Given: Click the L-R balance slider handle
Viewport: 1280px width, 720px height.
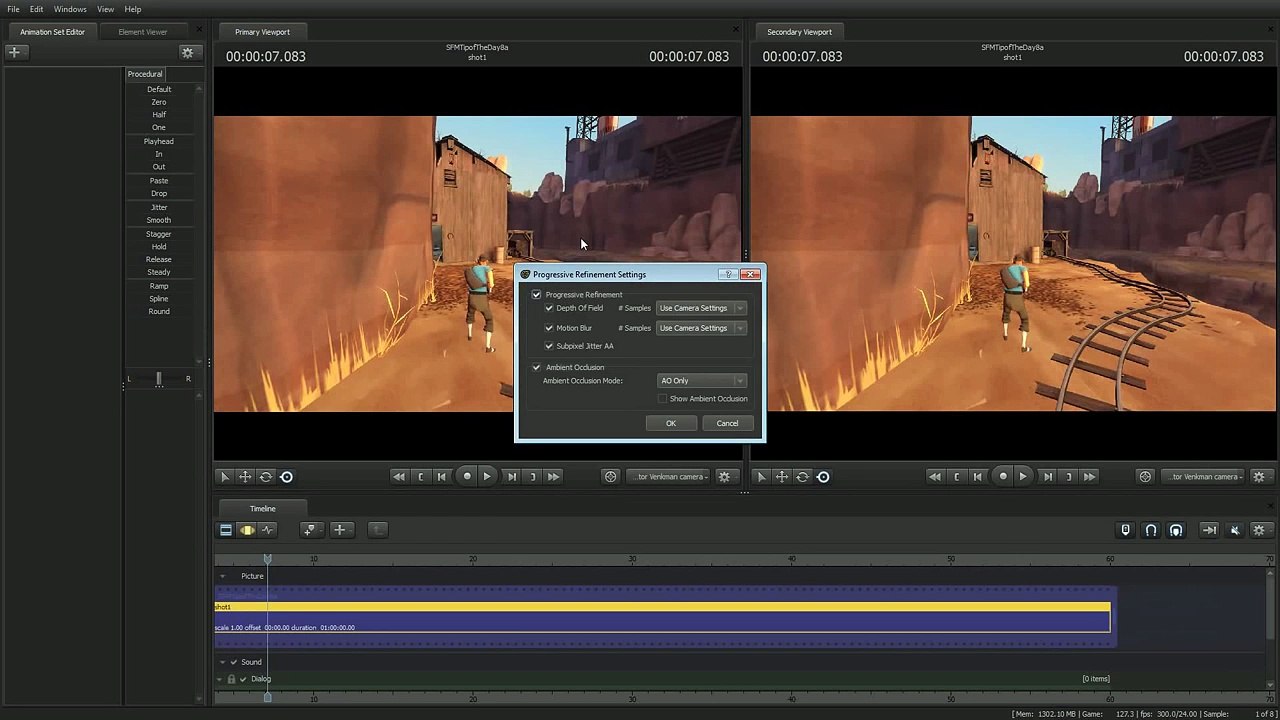Looking at the screenshot, I should tap(158, 379).
